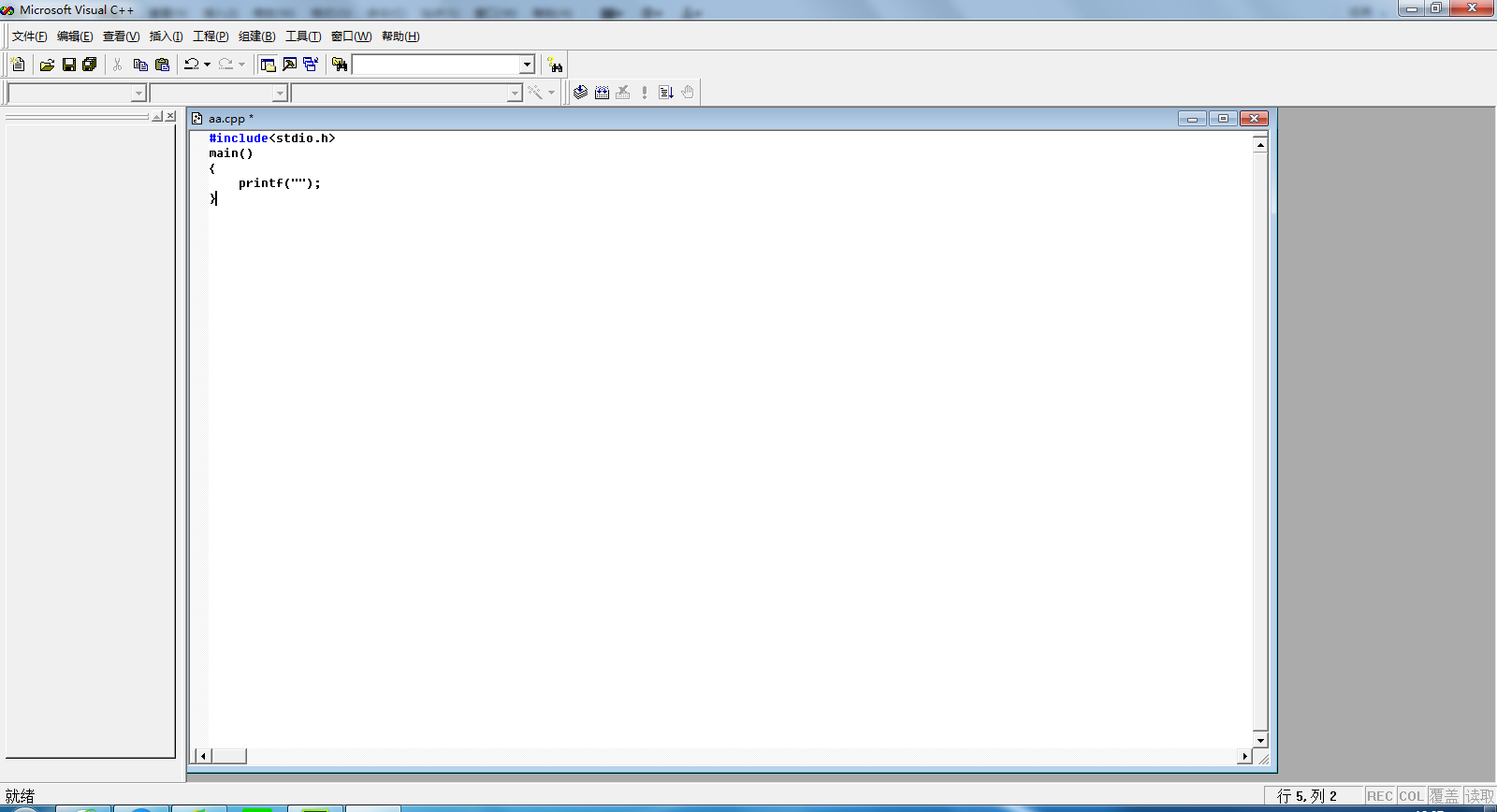Copy selection using the Copy icon
This screenshot has width=1497, height=812.
(140, 65)
